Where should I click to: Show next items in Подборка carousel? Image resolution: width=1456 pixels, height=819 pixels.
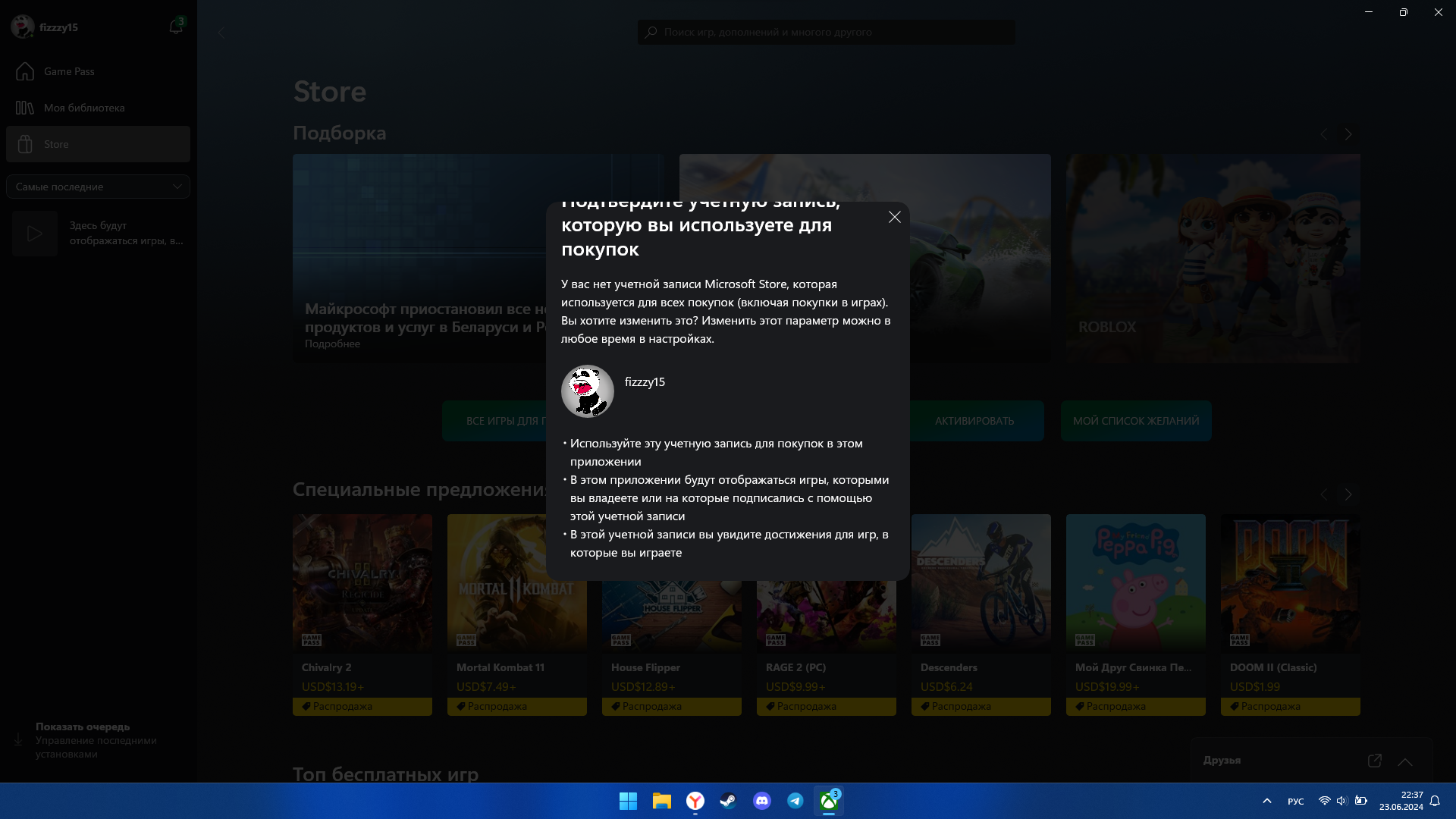click(1348, 134)
